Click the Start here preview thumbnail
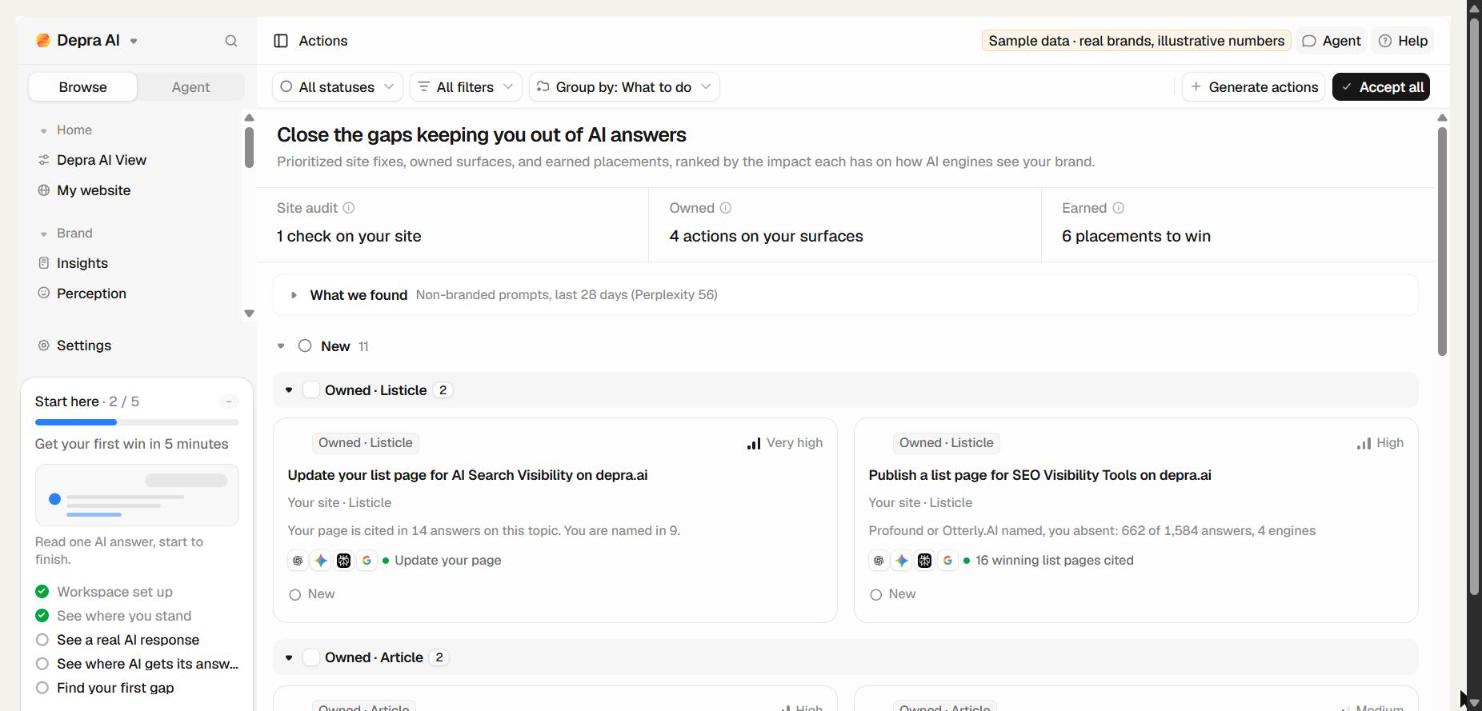The image size is (1482, 711). click(x=137, y=495)
